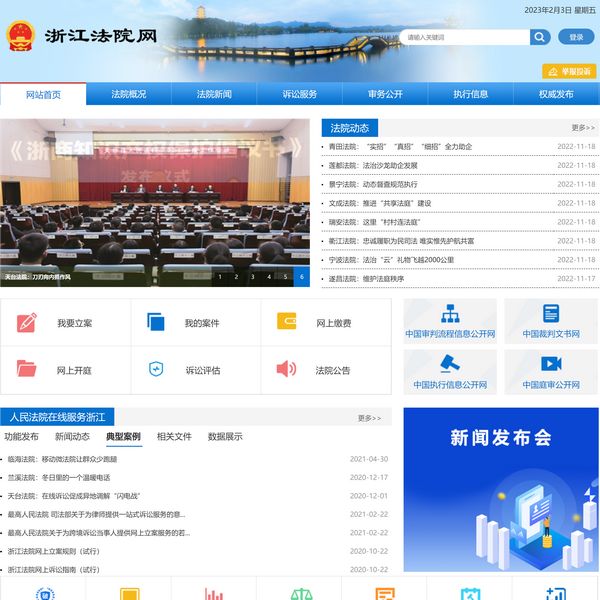Click 中国裁判文书网 document icon
This screenshot has width=600, height=600.
pyautogui.click(x=550, y=313)
